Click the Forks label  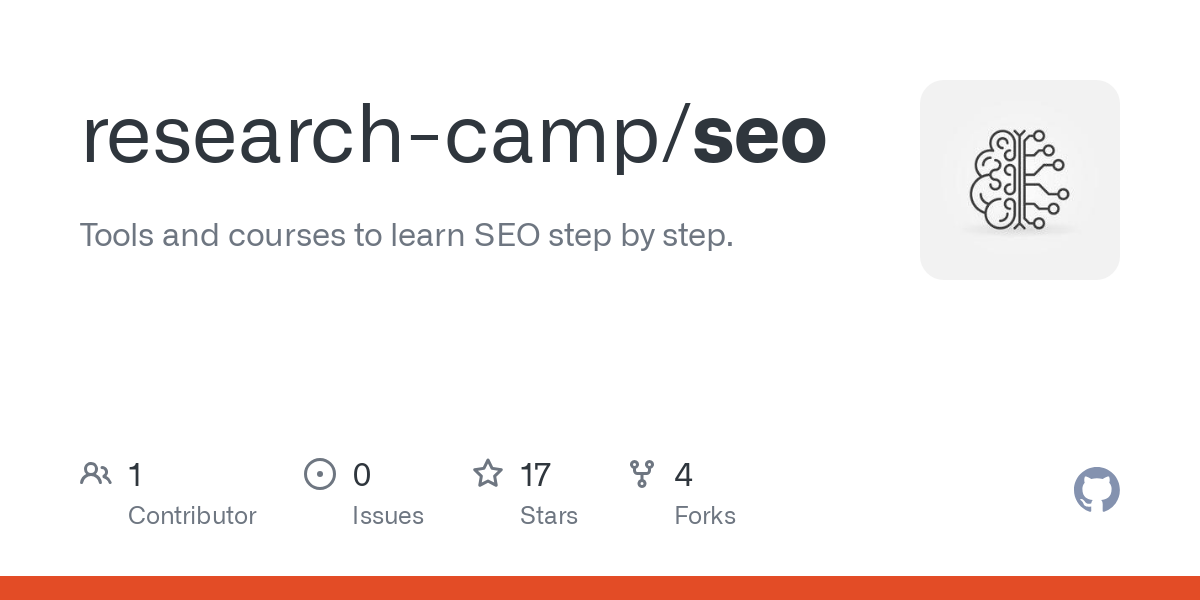pyautogui.click(x=705, y=516)
